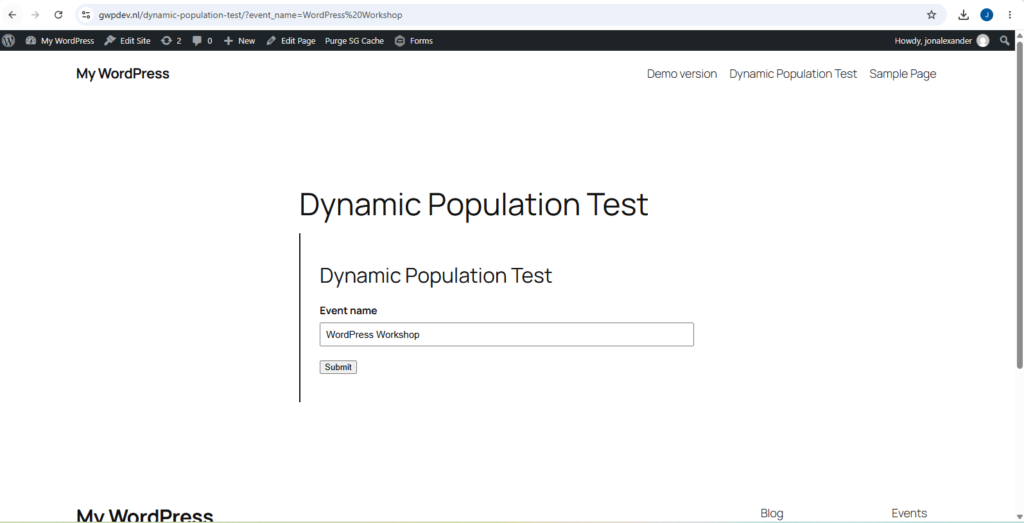Click the browser address bar URL
Image resolution: width=1024 pixels, height=523 pixels.
pos(250,14)
